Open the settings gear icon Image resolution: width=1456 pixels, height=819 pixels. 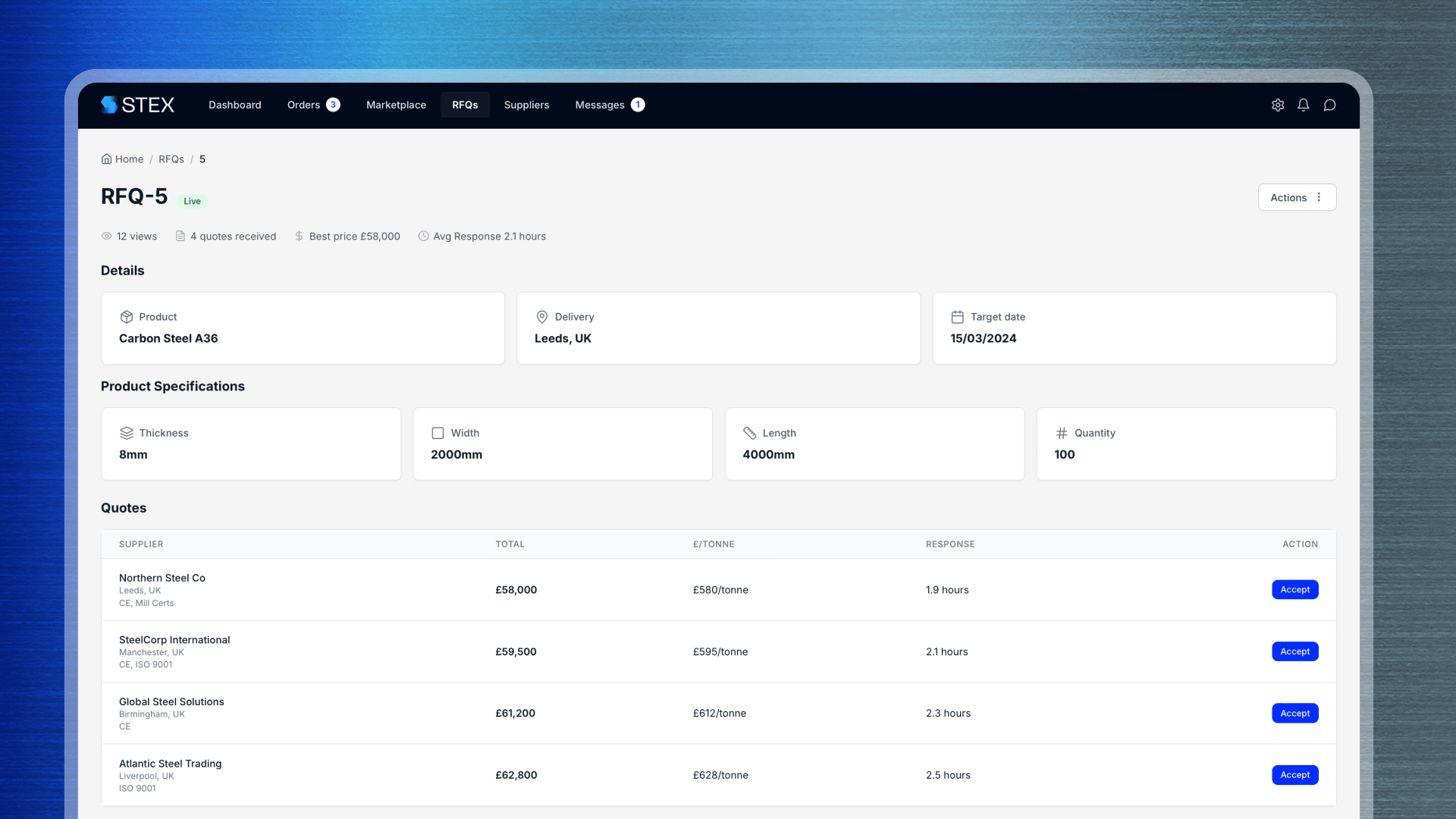[1278, 105]
